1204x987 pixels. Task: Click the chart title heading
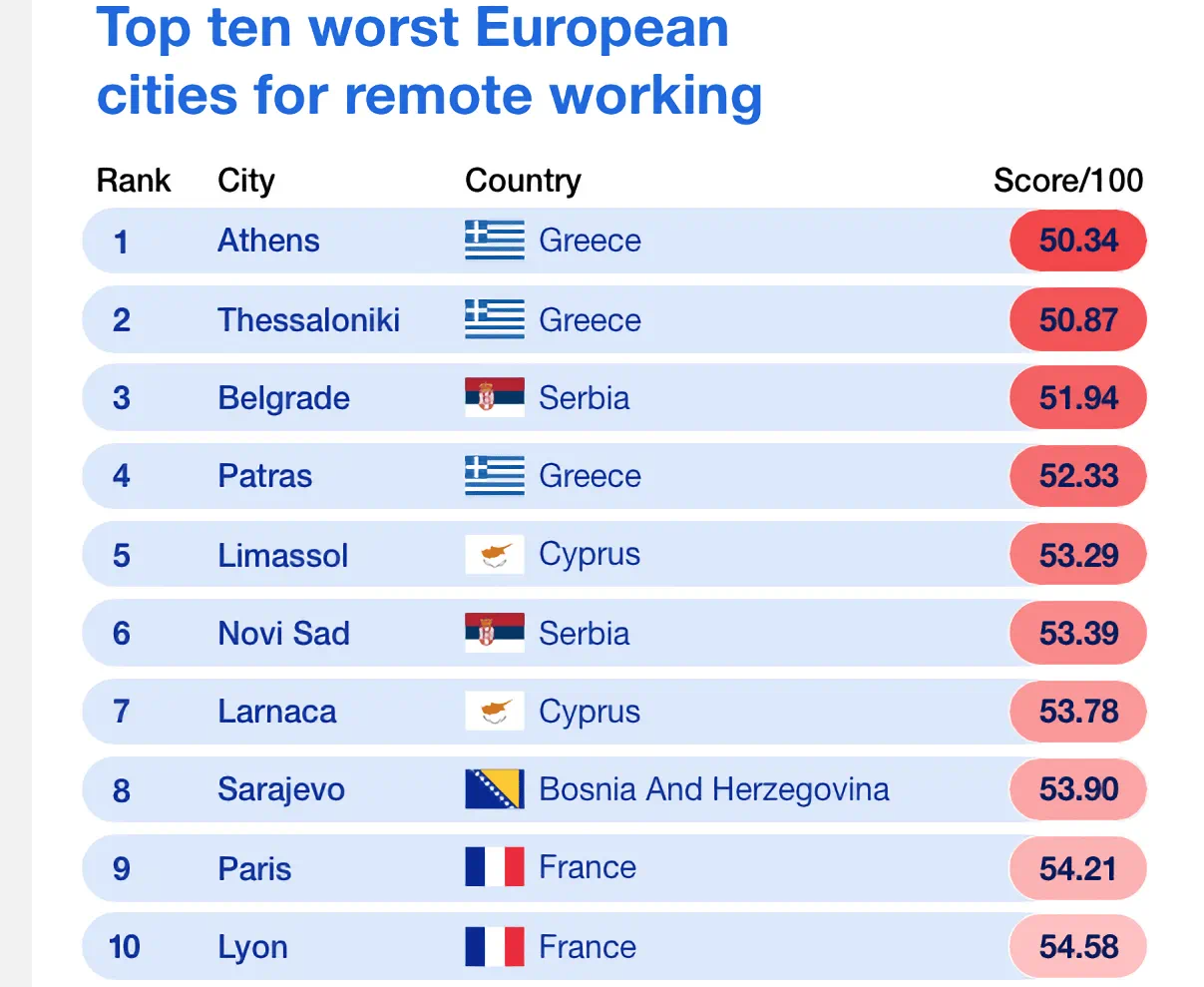pos(429,62)
